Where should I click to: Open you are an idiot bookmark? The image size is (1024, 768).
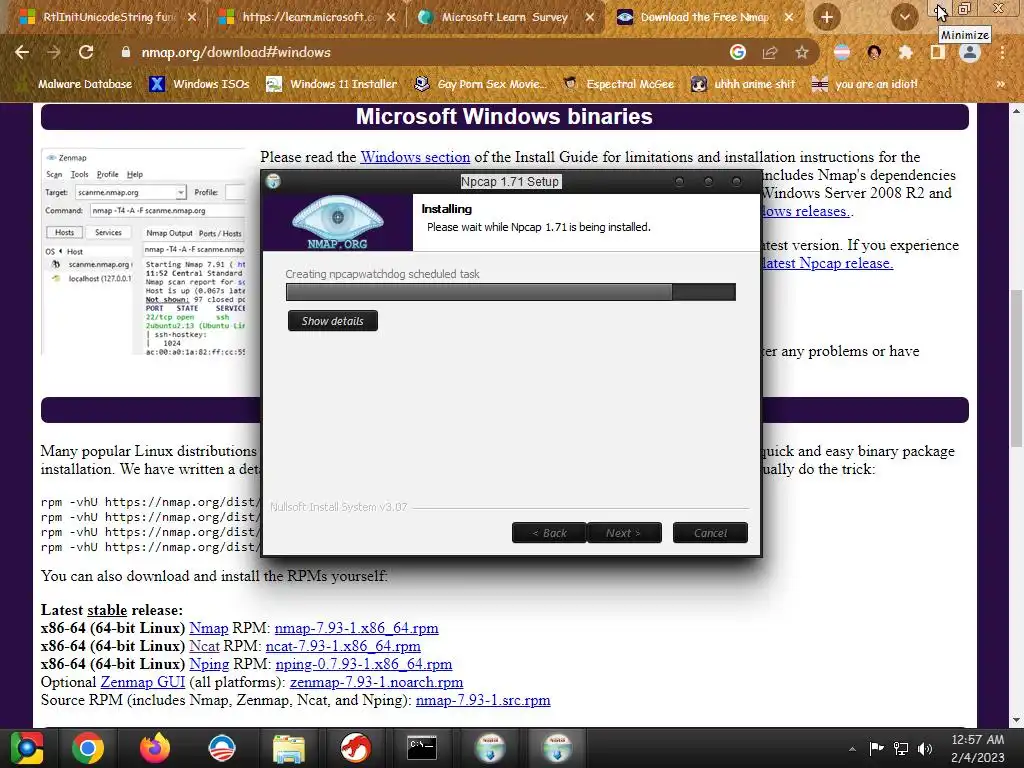[x=865, y=84]
